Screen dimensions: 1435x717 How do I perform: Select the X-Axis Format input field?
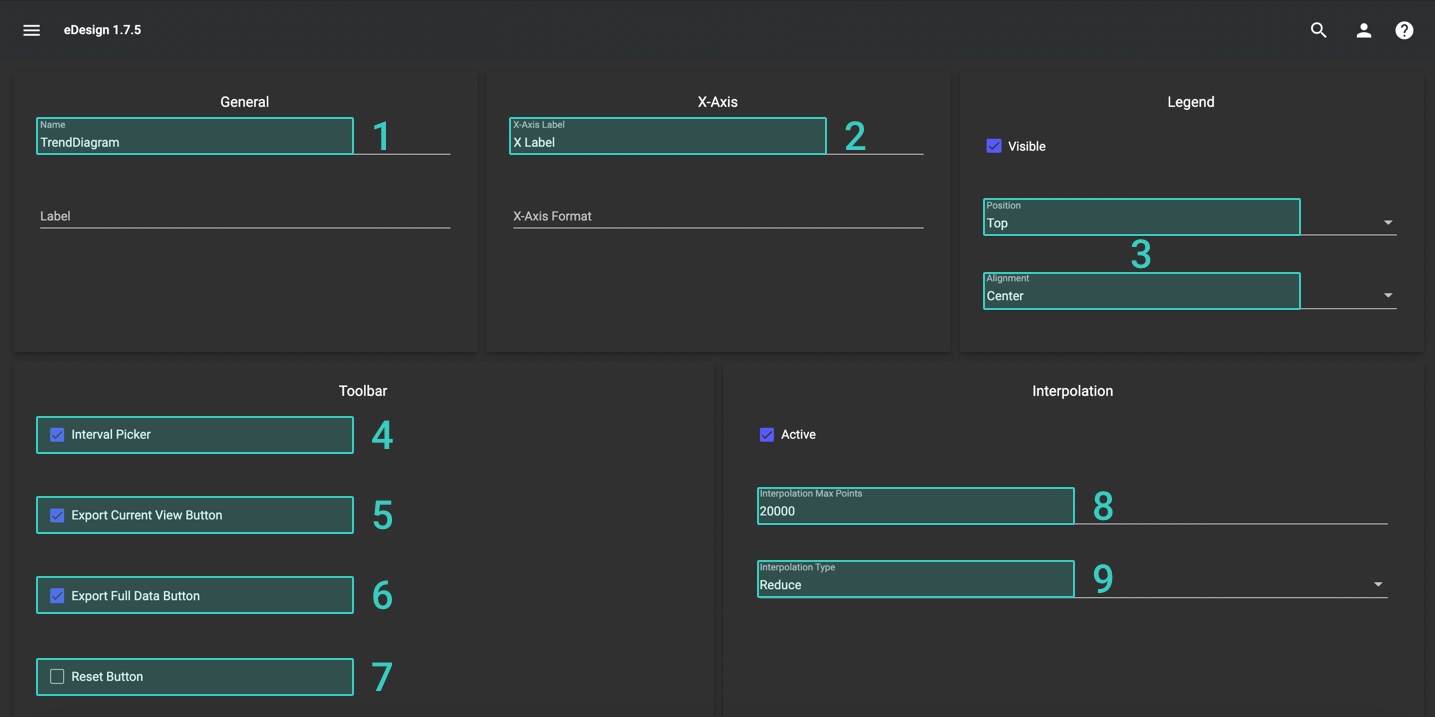(x=717, y=216)
